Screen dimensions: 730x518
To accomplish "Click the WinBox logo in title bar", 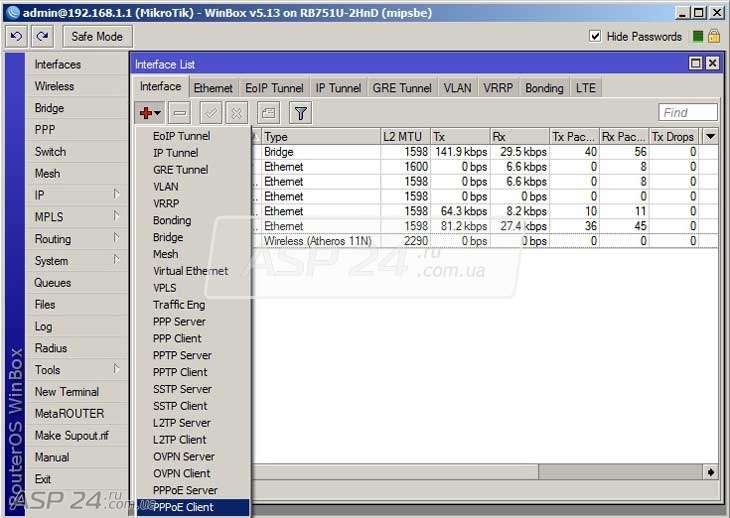I will tap(14, 13).
